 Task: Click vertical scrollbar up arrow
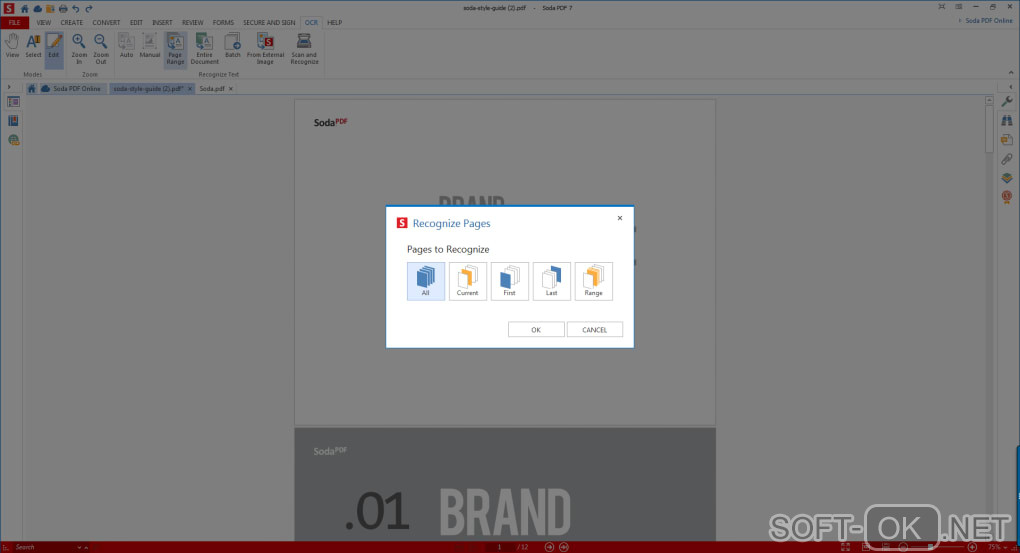click(989, 101)
